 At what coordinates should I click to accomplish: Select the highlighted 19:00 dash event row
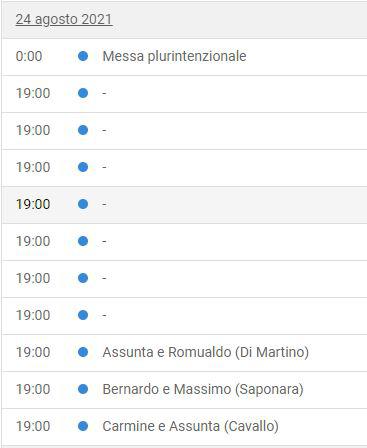point(184,204)
